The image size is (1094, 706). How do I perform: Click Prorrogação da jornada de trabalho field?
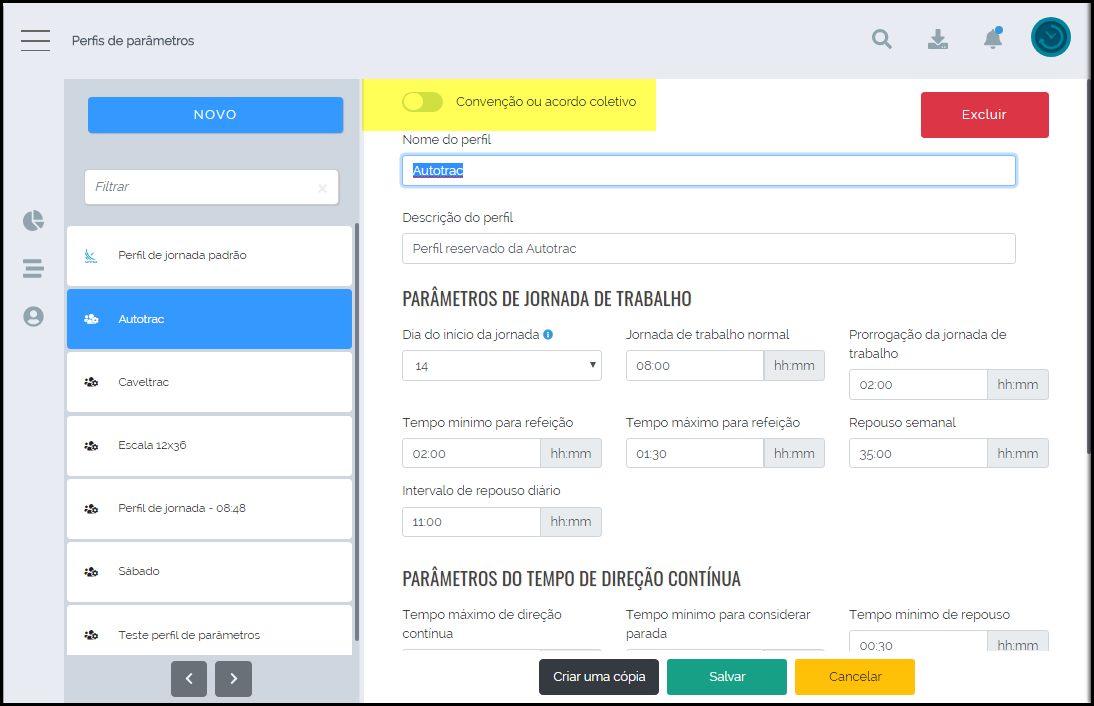[918, 384]
